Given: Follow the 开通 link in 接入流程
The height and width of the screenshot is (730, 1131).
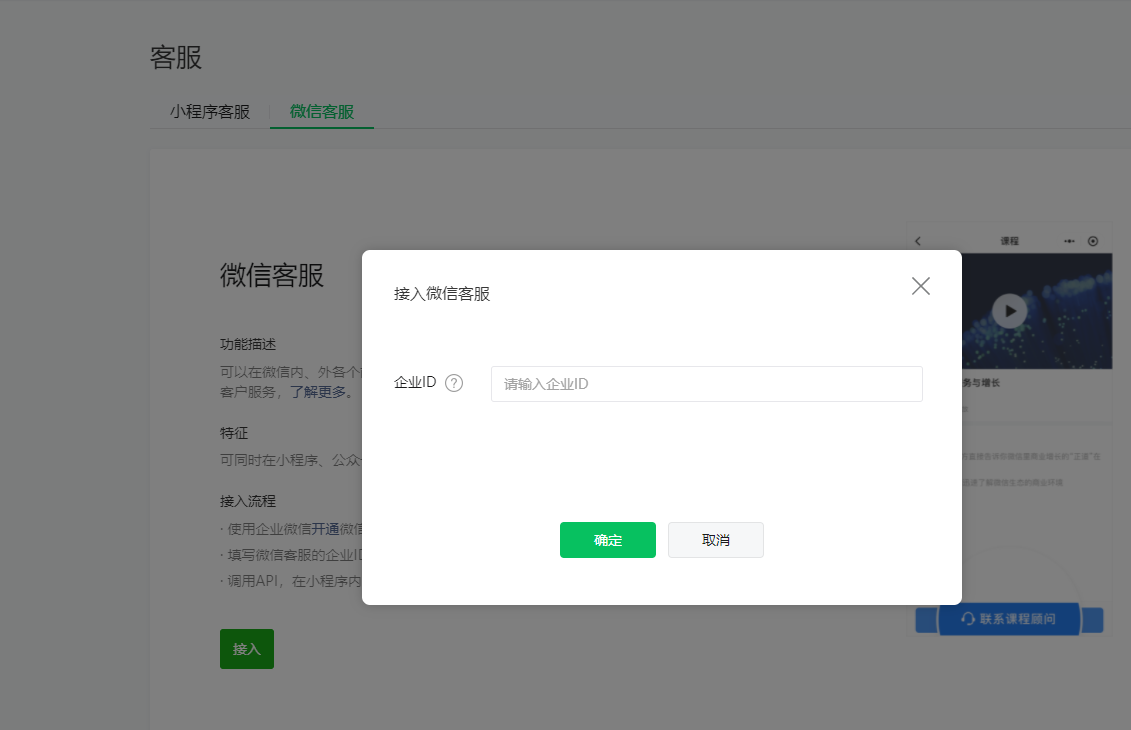Looking at the screenshot, I should [325, 529].
